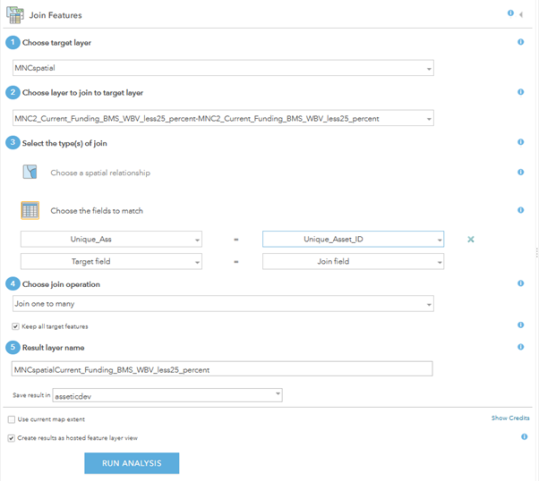
Task: Enable Use current map extent checkbox
Action: point(11,419)
